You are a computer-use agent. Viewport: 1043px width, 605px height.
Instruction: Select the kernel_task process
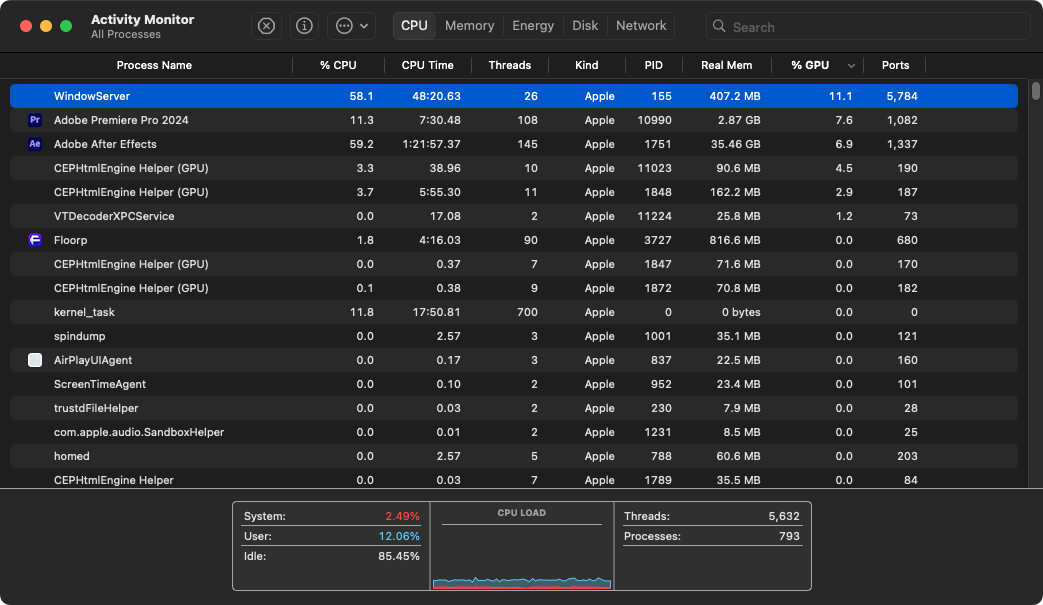point(514,312)
